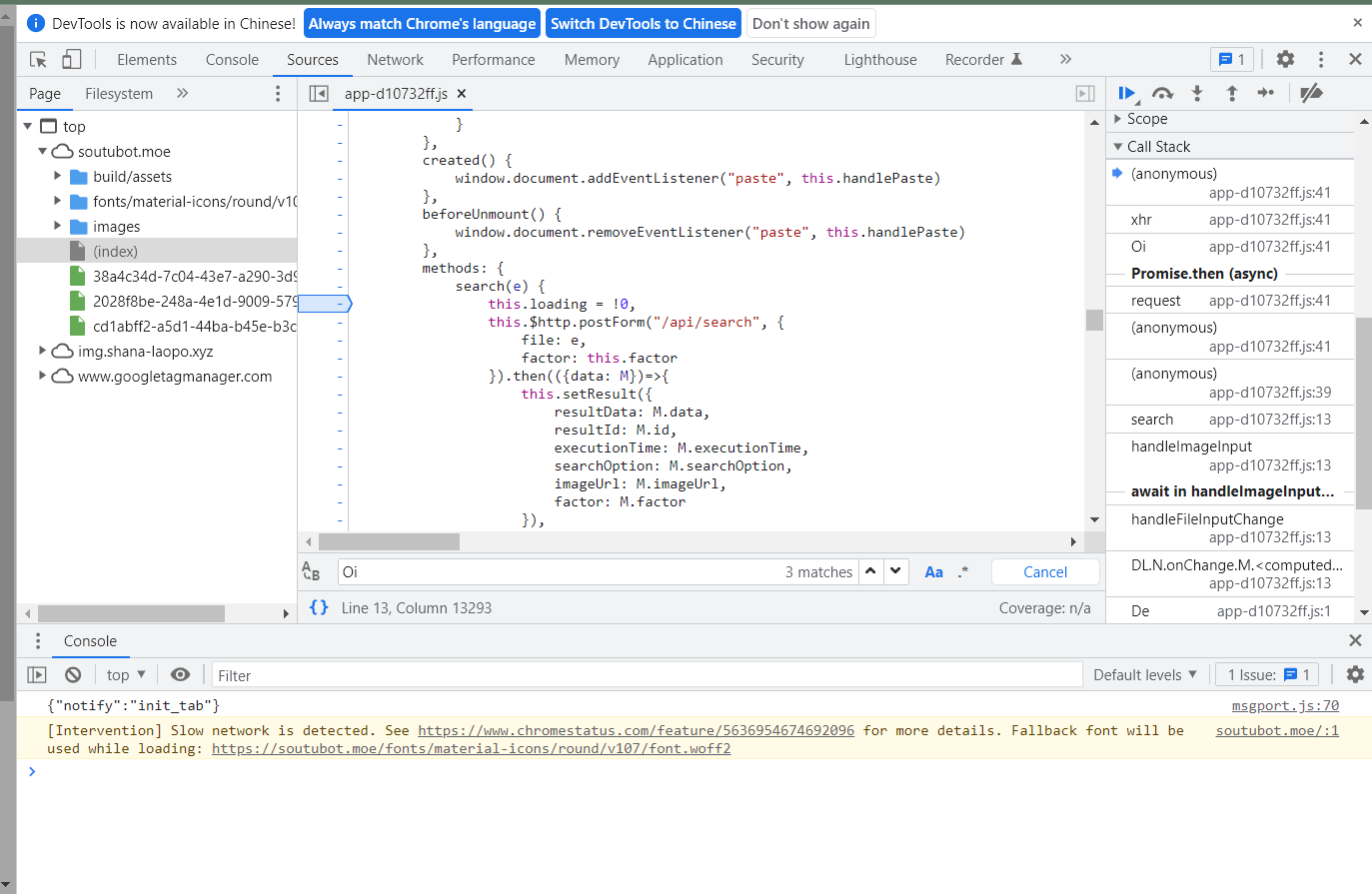The height and width of the screenshot is (894, 1372).
Task: Clear the console
Action: 73,675
